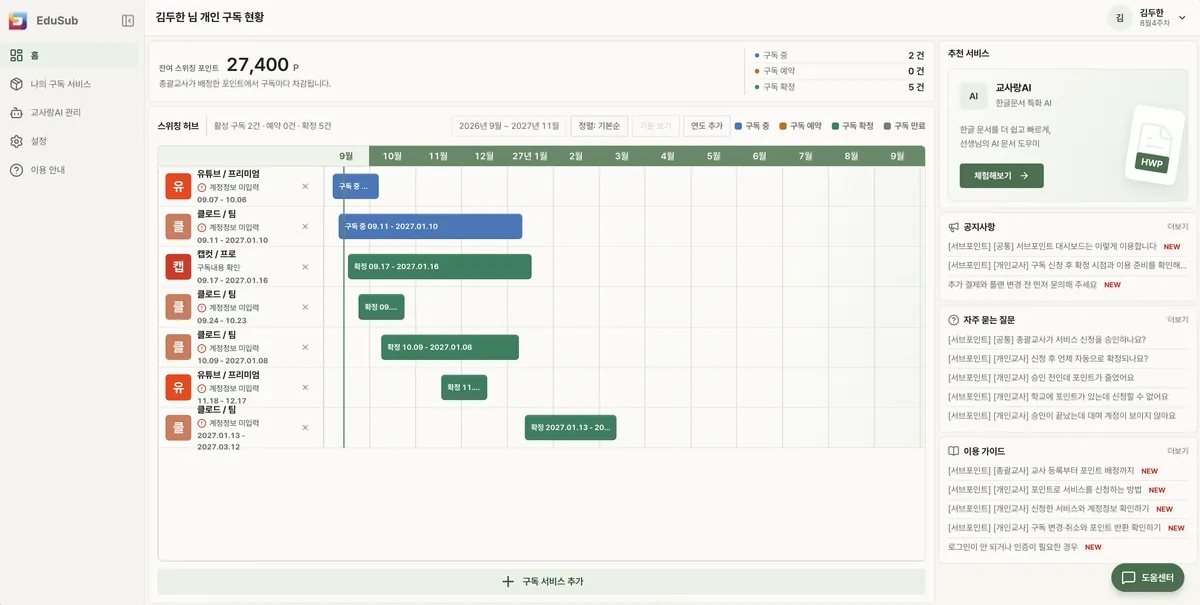This screenshot has width=1200, height=605.
Task: Remove the 유튜브 / 프리미엄 11.18 row with X
Action: pos(305,387)
